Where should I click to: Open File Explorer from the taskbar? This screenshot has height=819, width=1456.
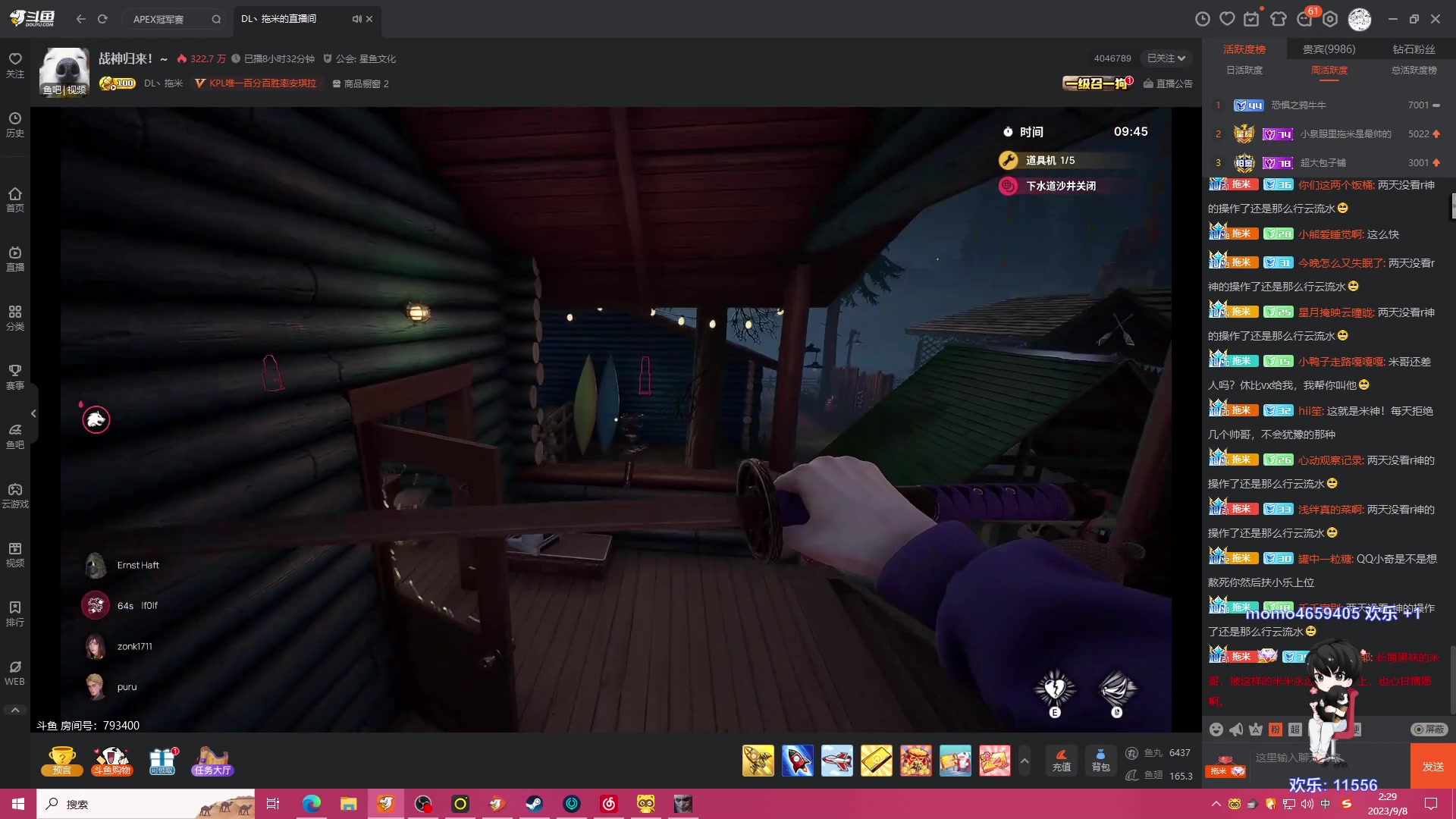348,804
